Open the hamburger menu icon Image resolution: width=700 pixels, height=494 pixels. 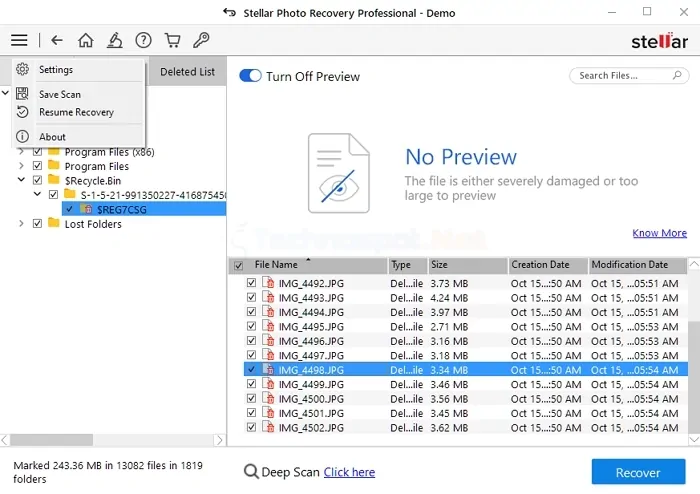[19, 41]
